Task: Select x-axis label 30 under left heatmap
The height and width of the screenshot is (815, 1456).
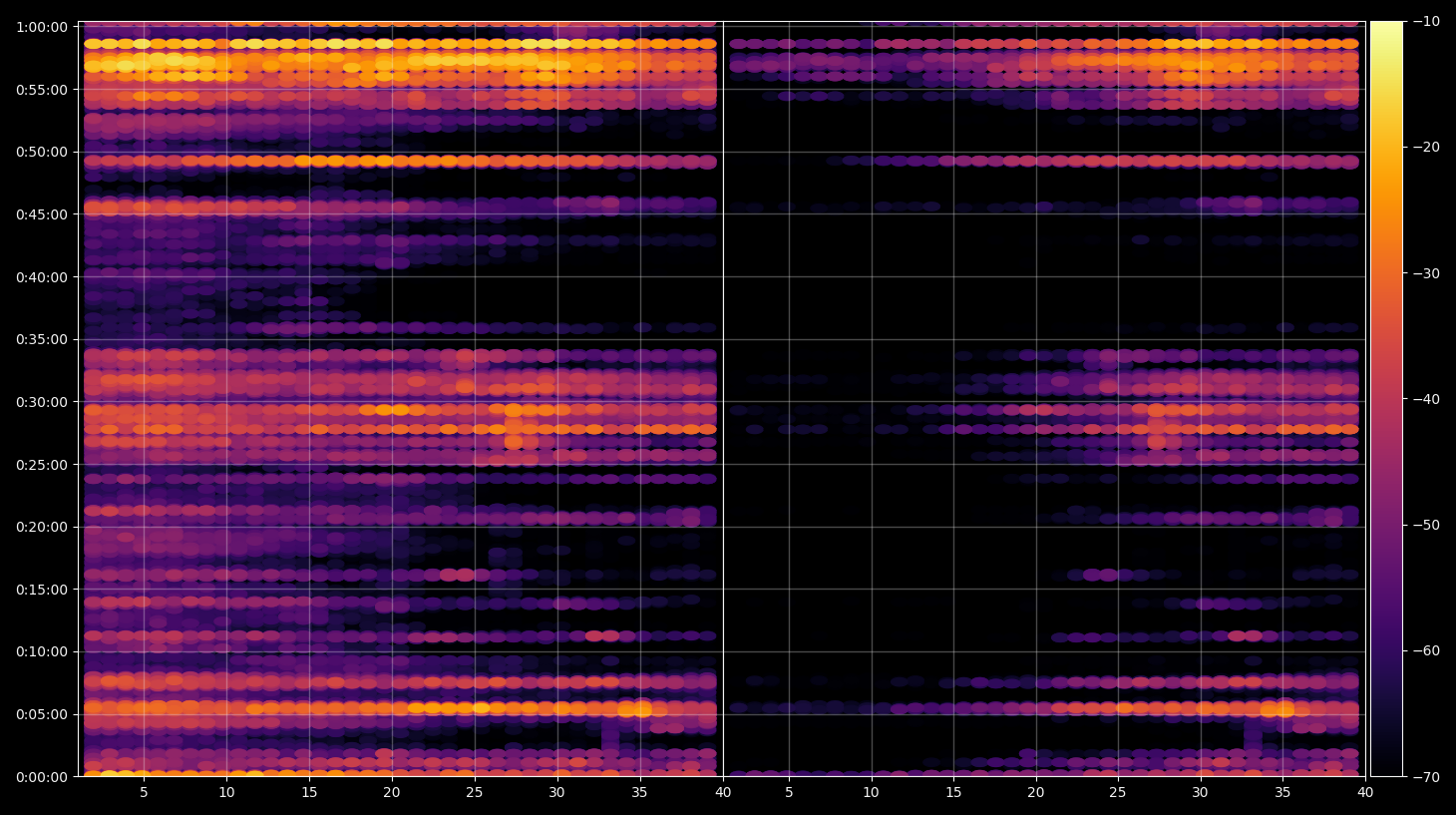Action: coord(556,793)
